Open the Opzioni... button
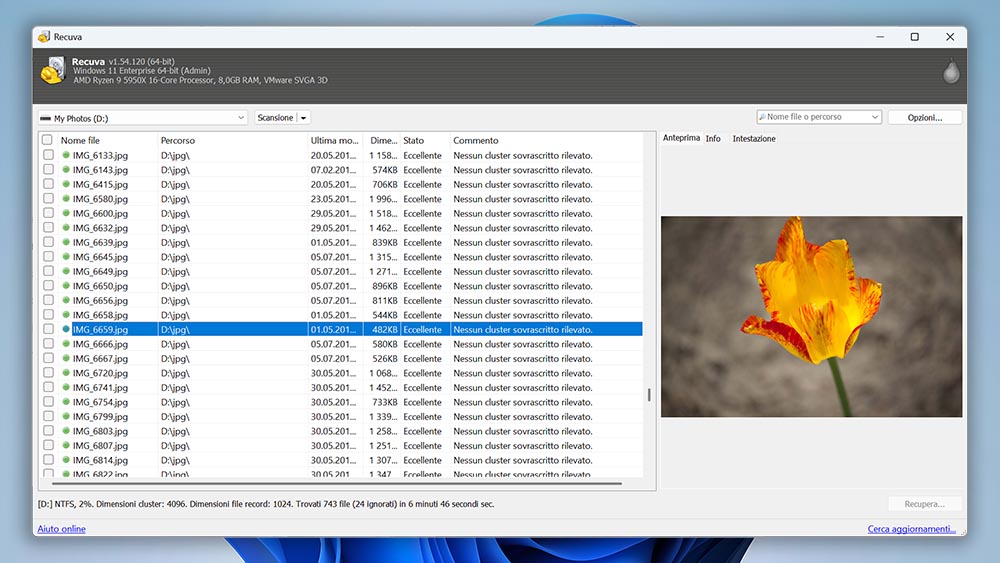 [x=925, y=117]
